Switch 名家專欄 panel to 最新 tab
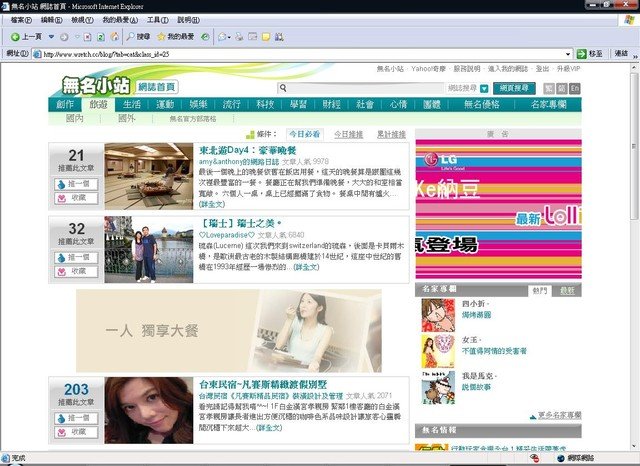Image resolution: width=640 pixels, height=466 pixels. click(x=567, y=291)
